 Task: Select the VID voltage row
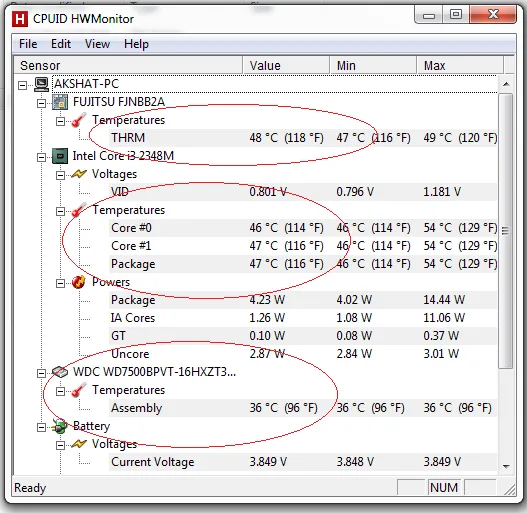point(302,192)
